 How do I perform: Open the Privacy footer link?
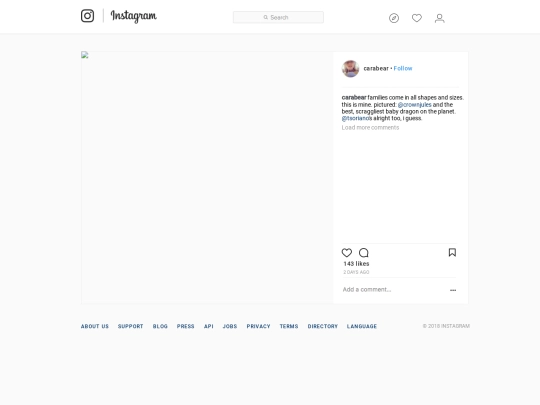tap(258, 326)
